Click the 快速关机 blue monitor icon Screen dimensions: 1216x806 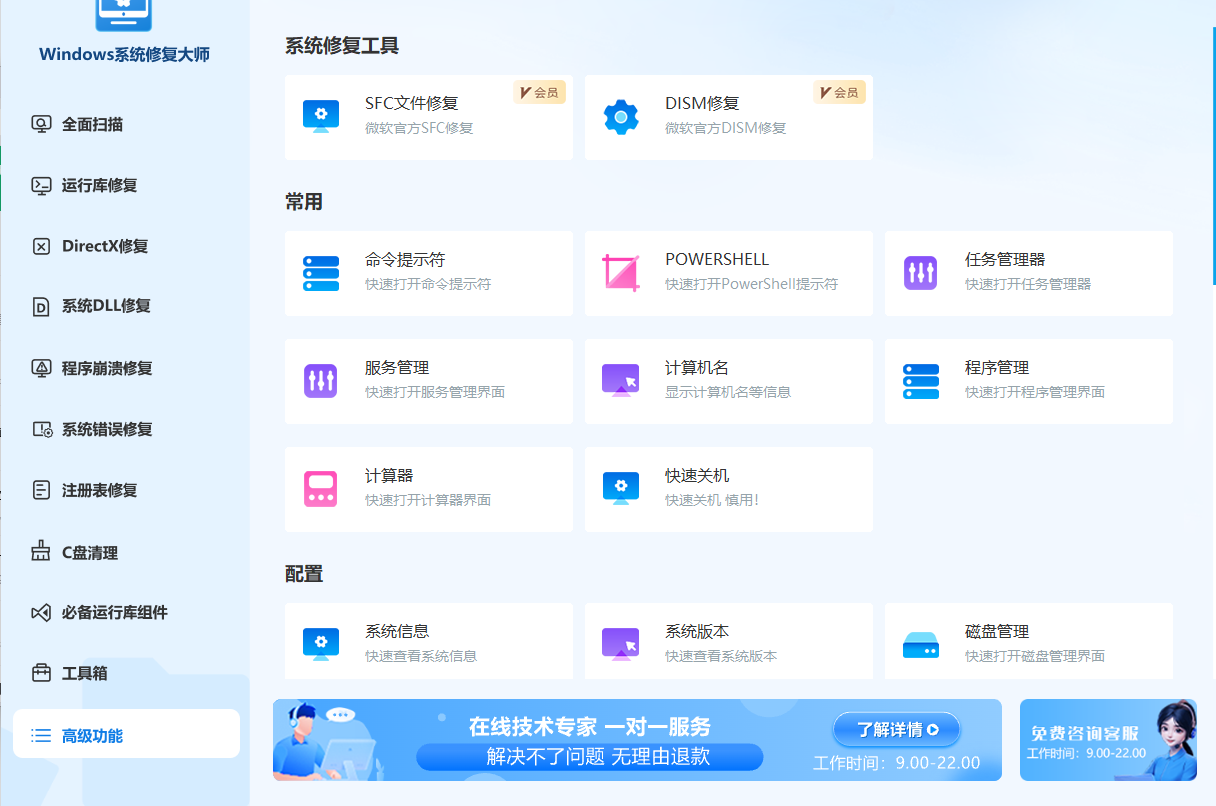point(621,489)
